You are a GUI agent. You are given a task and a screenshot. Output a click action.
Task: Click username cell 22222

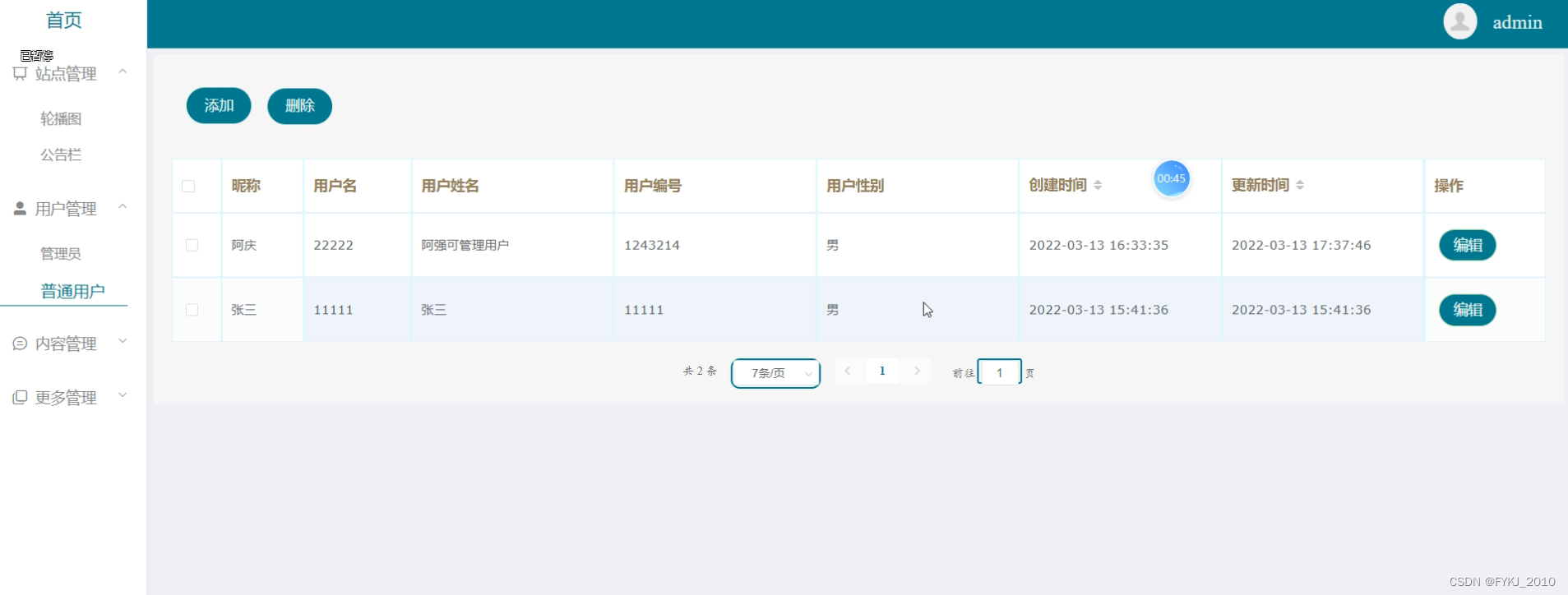333,245
